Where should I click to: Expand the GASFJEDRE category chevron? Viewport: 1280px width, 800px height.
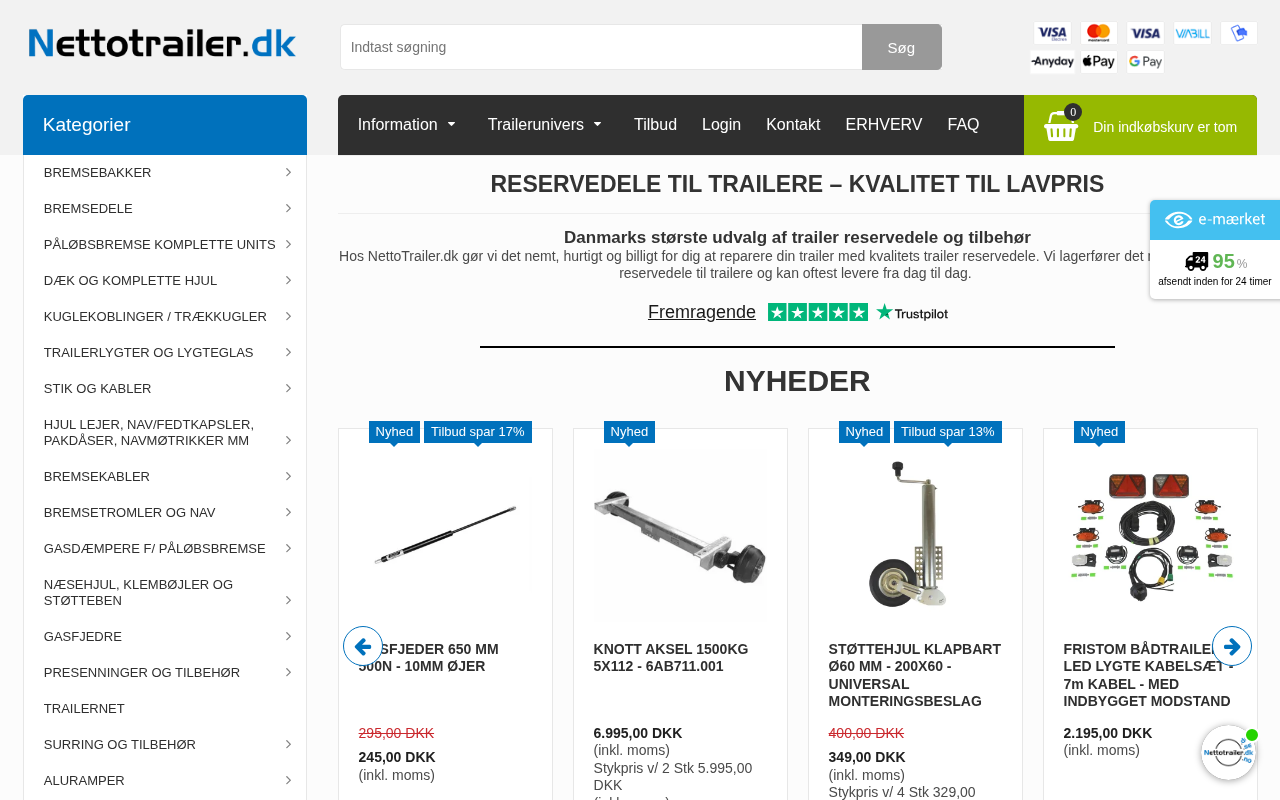click(288, 636)
